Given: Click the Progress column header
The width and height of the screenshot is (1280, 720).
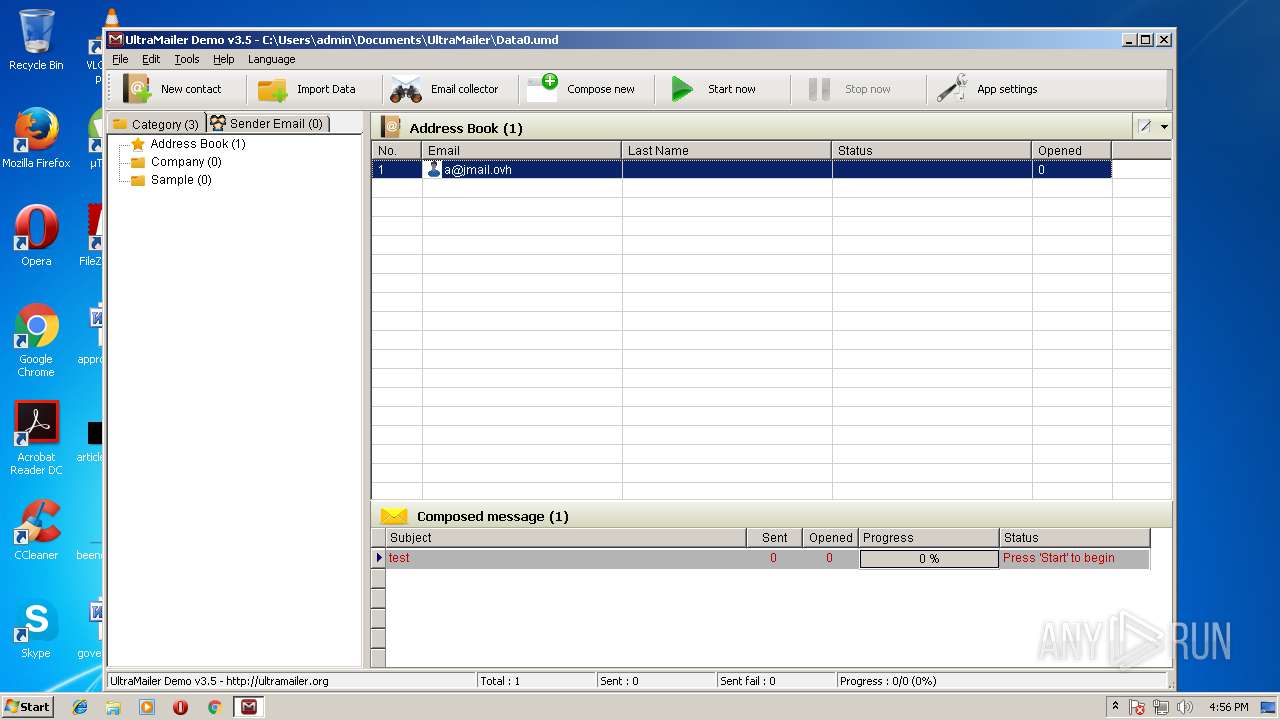Looking at the screenshot, I should tap(929, 538).
